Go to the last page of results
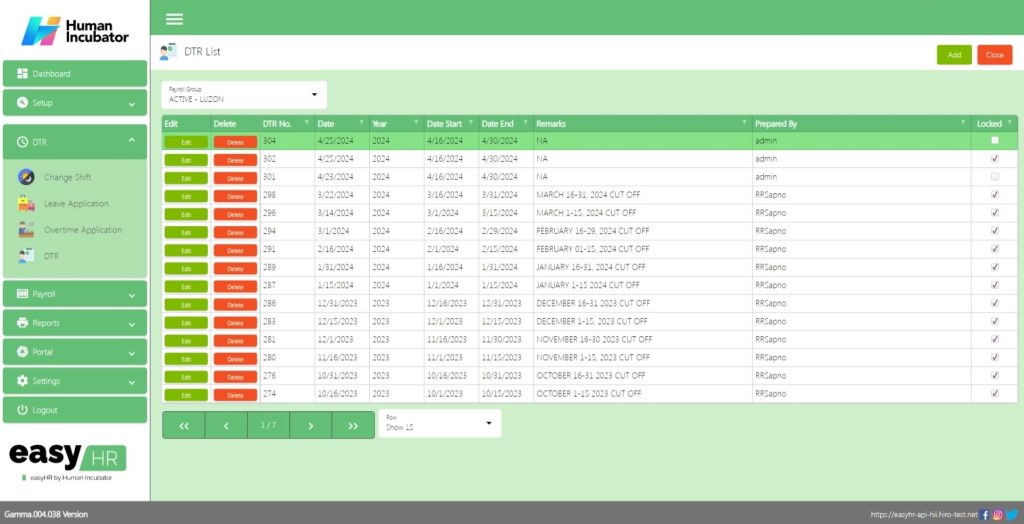Screen dimensions: 1024x524 pos(353,425)
